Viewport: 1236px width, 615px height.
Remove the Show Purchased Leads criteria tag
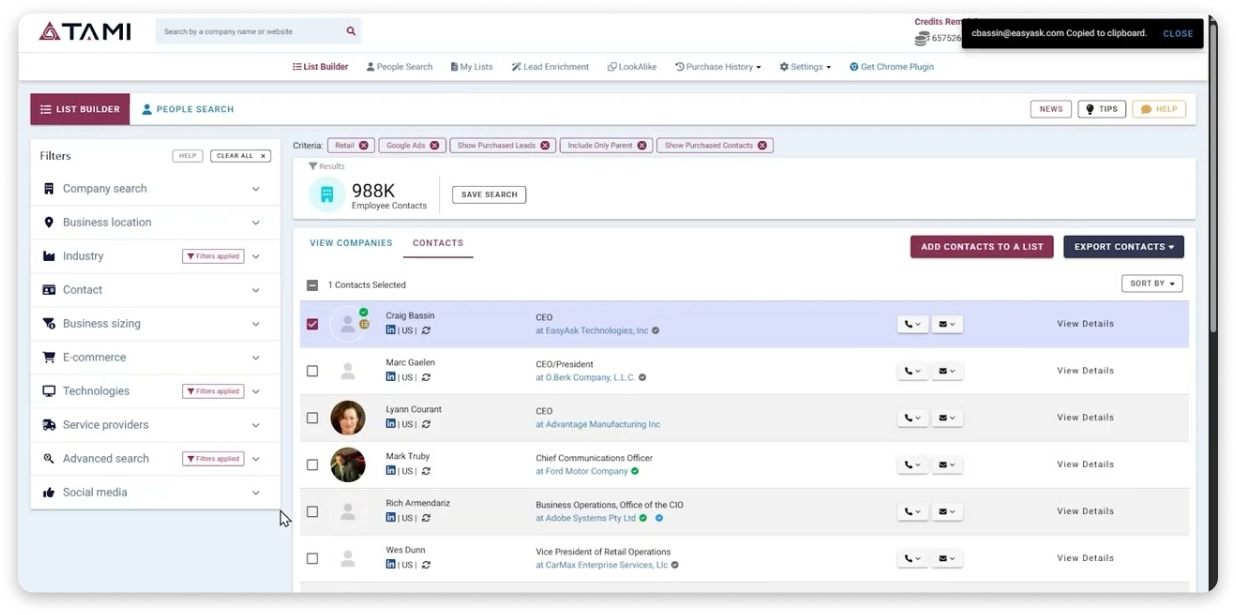pos(545,145)
